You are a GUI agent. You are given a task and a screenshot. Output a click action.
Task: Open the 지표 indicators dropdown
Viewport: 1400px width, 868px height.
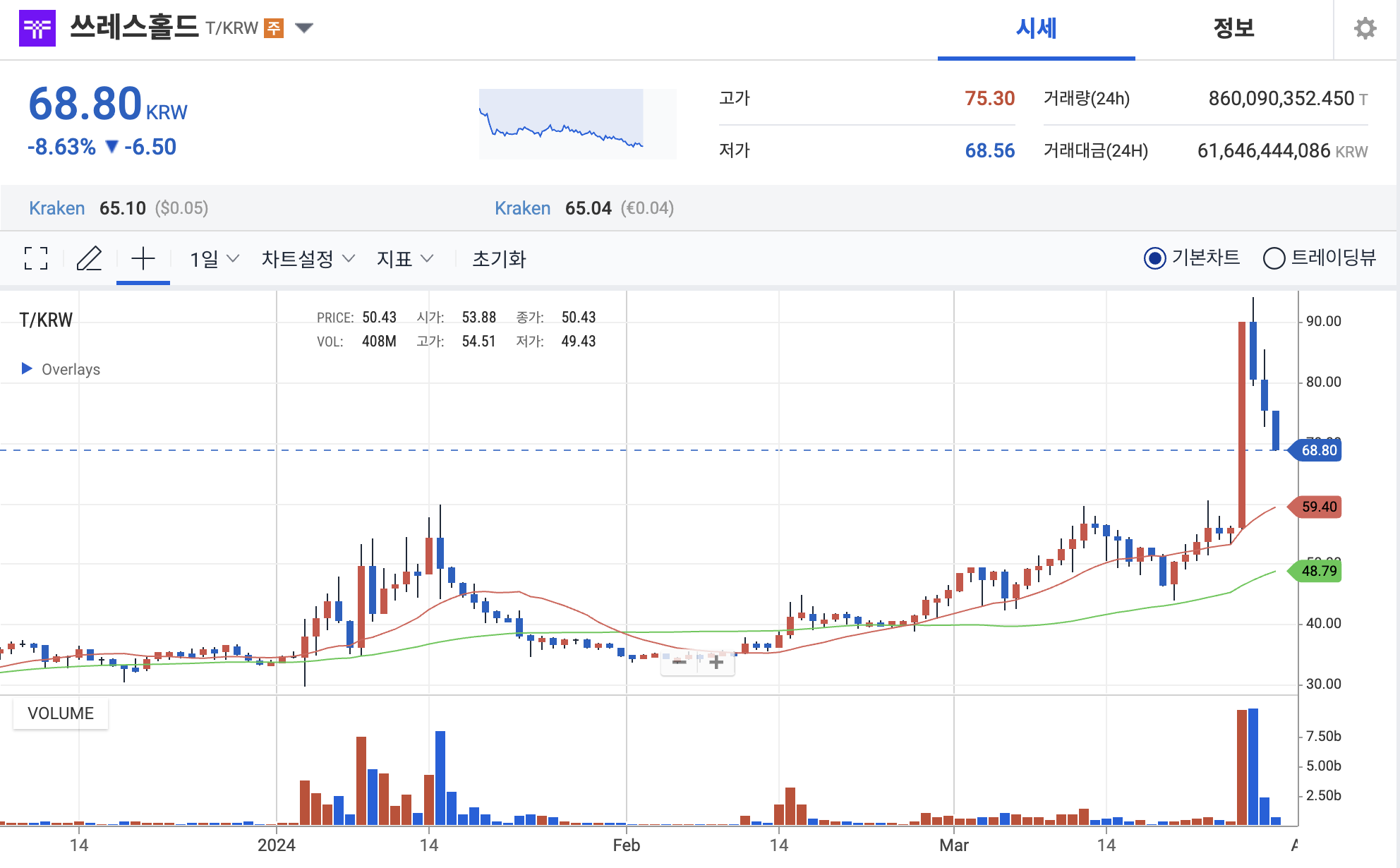404,259
